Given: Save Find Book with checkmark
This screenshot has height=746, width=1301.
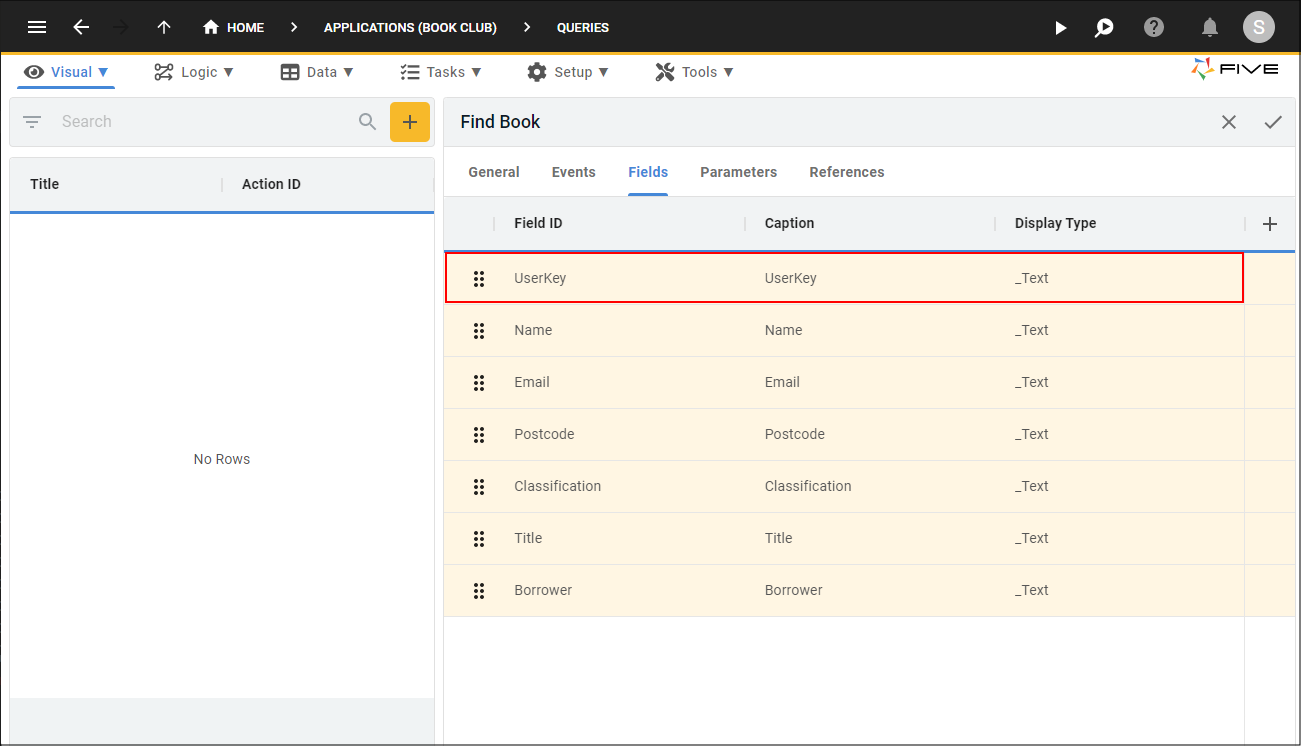Looking at the screenshot, I should pos(1273,122).
